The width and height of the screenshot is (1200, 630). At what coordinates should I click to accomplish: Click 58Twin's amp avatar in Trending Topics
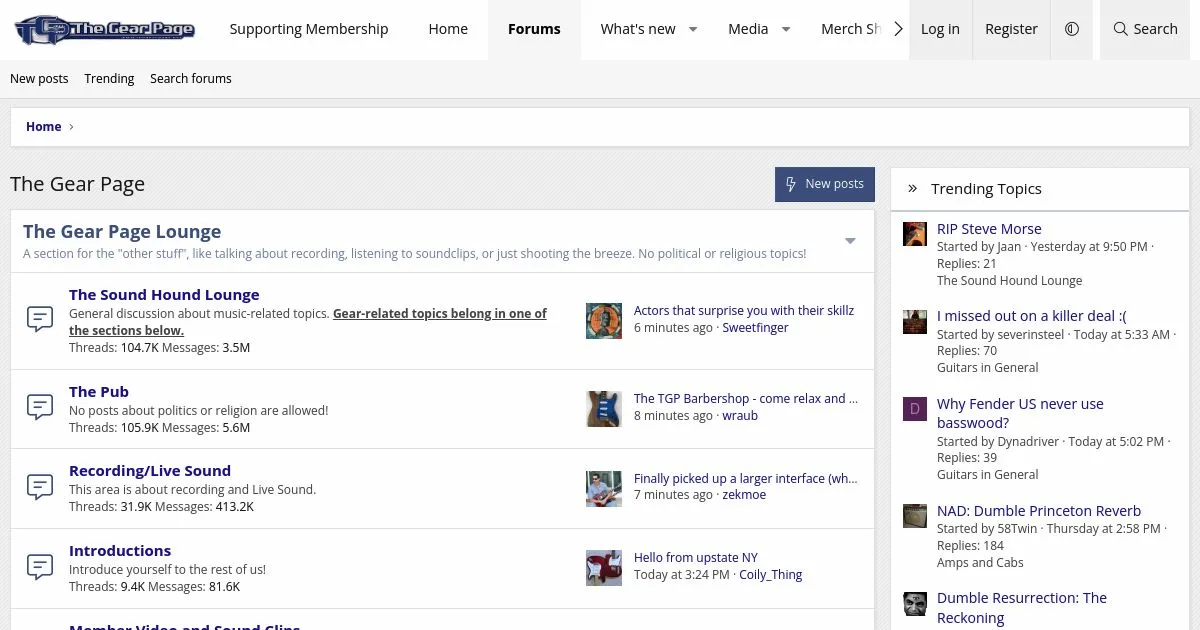point(915,515)
